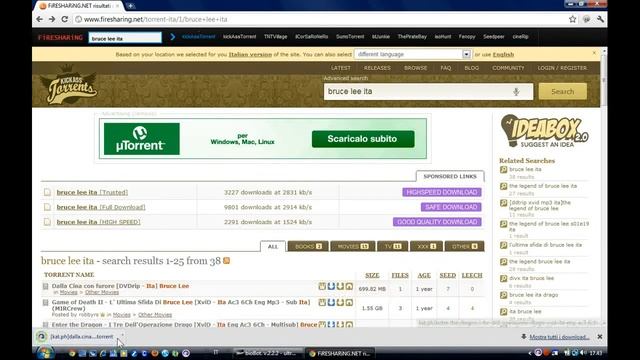Click first yellow icon in Dalla Cina con furore row
This screenshot has height=360, width=640.
point(322,286)
